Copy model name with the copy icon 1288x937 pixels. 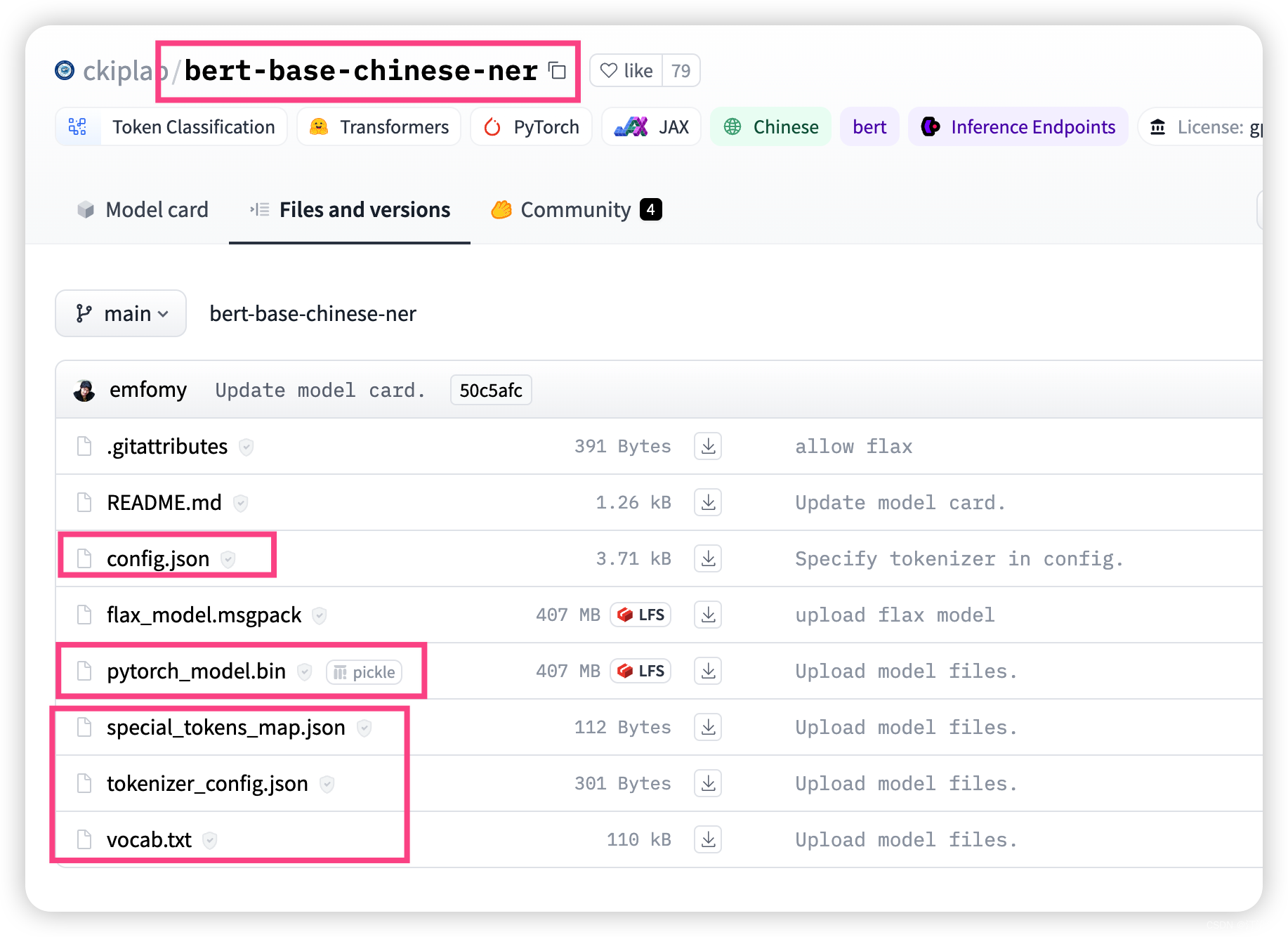point(558,70)
